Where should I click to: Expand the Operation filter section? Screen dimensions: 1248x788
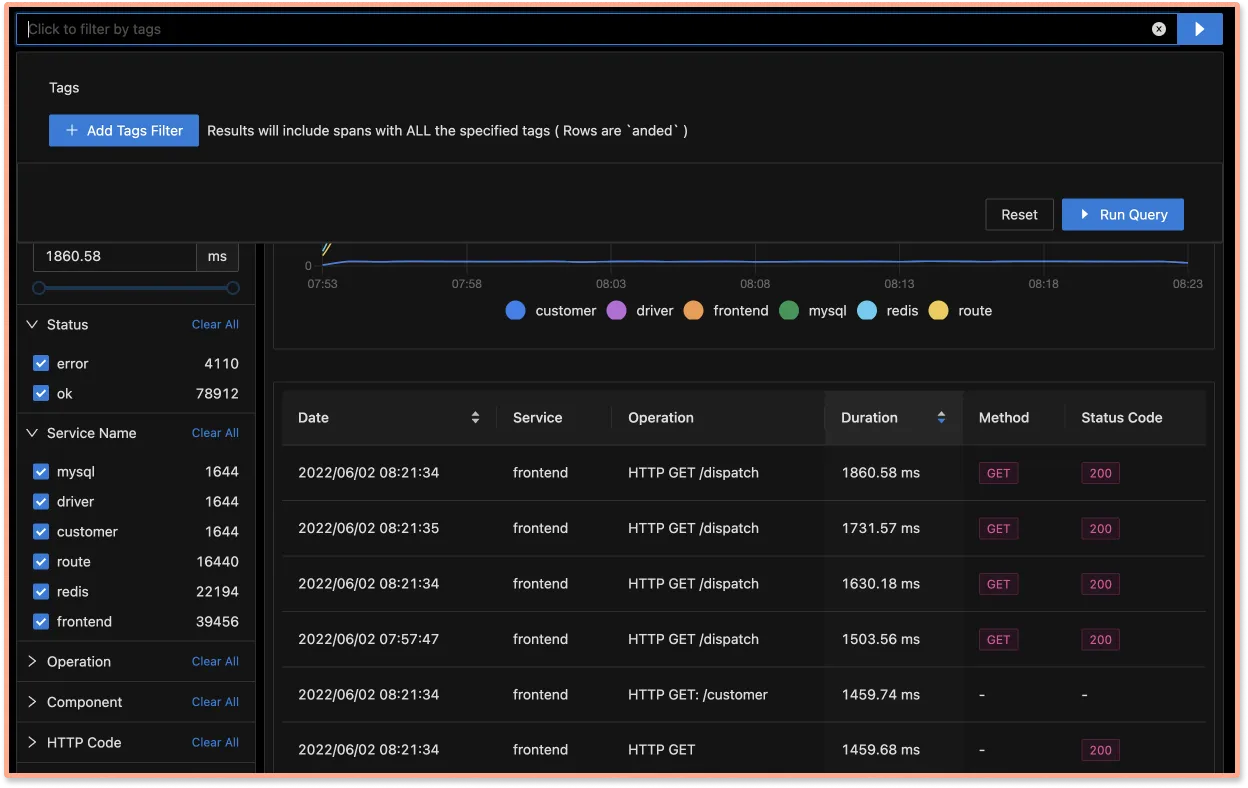tap(32, 661)
